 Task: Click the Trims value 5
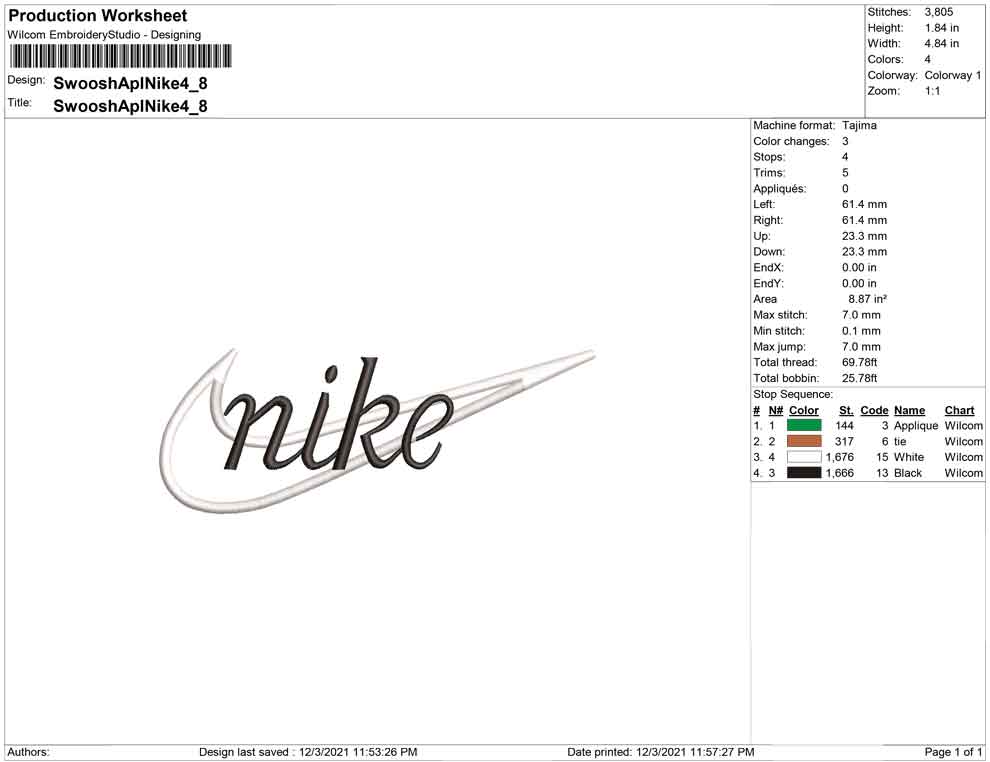coord(845,173)
